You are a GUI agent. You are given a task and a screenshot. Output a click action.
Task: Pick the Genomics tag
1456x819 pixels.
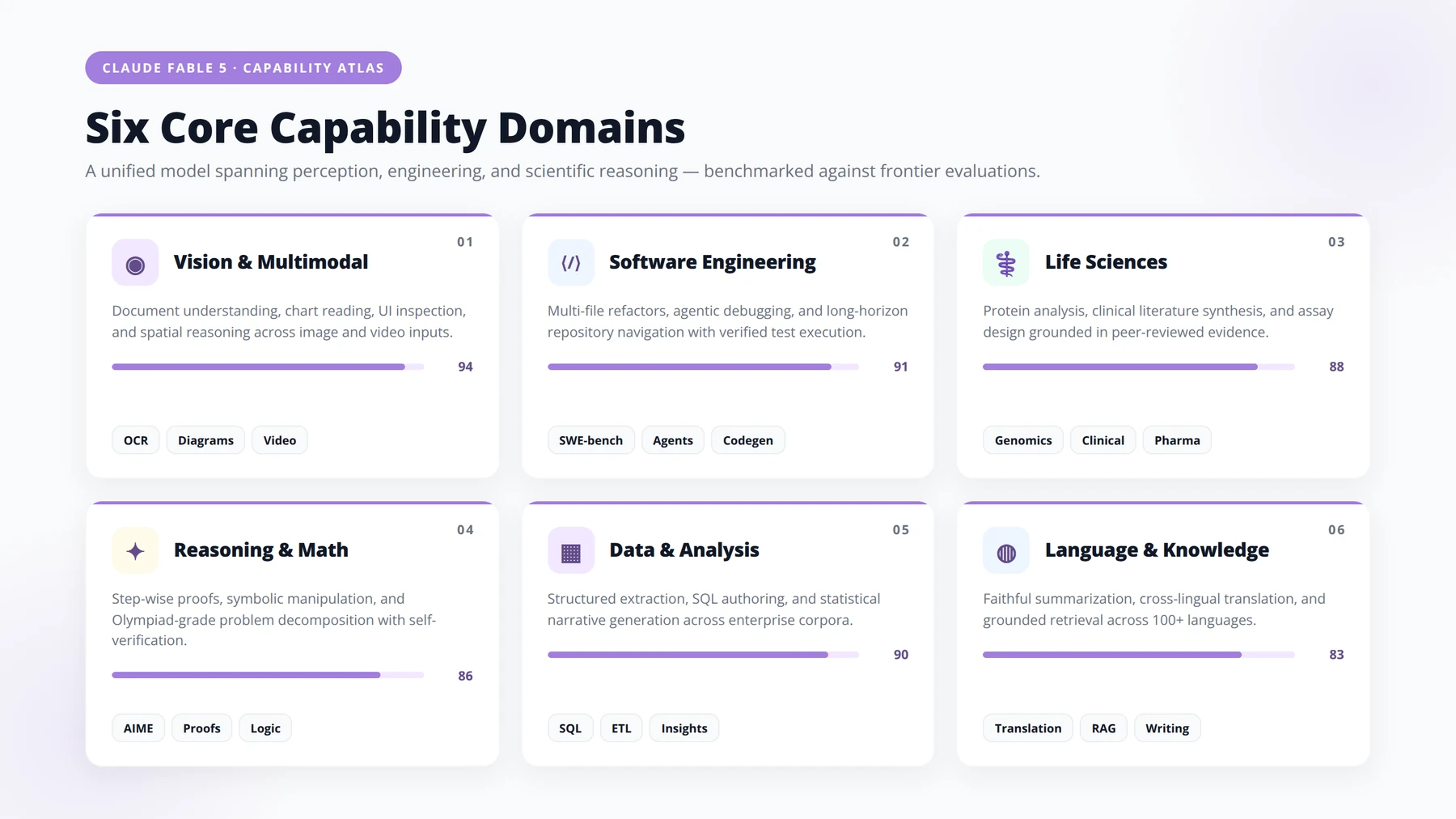click(x=1023, y=440)
